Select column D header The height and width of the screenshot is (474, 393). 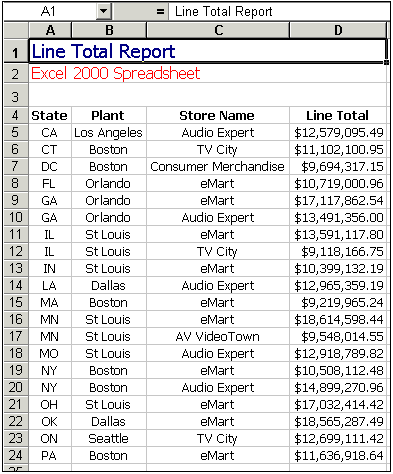pos(338,30)
